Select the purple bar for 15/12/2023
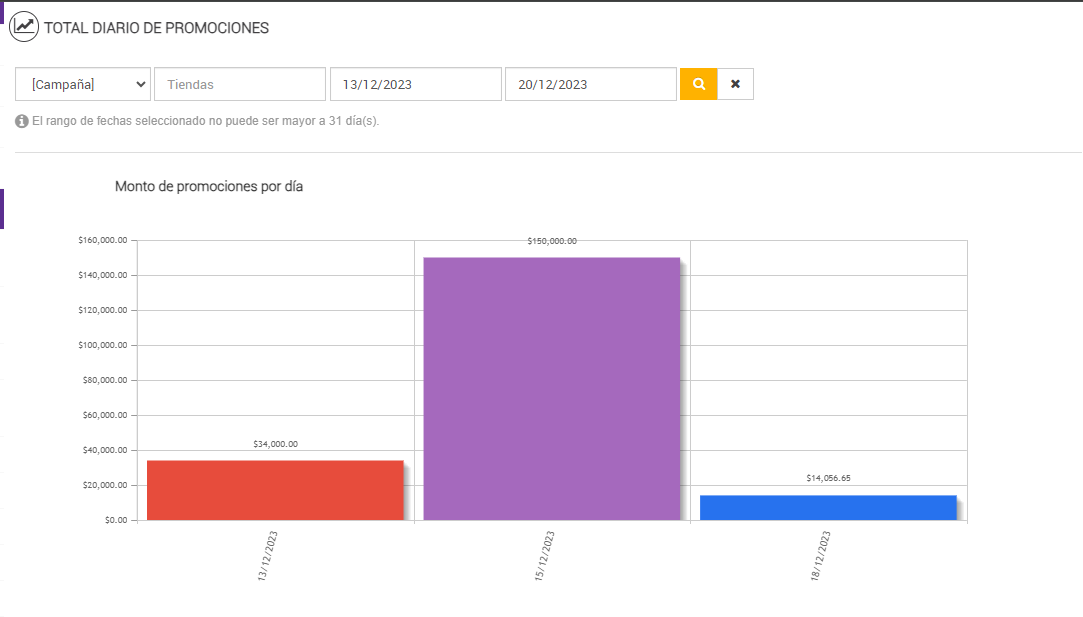 pyautogui.click(x=551, y=389)
